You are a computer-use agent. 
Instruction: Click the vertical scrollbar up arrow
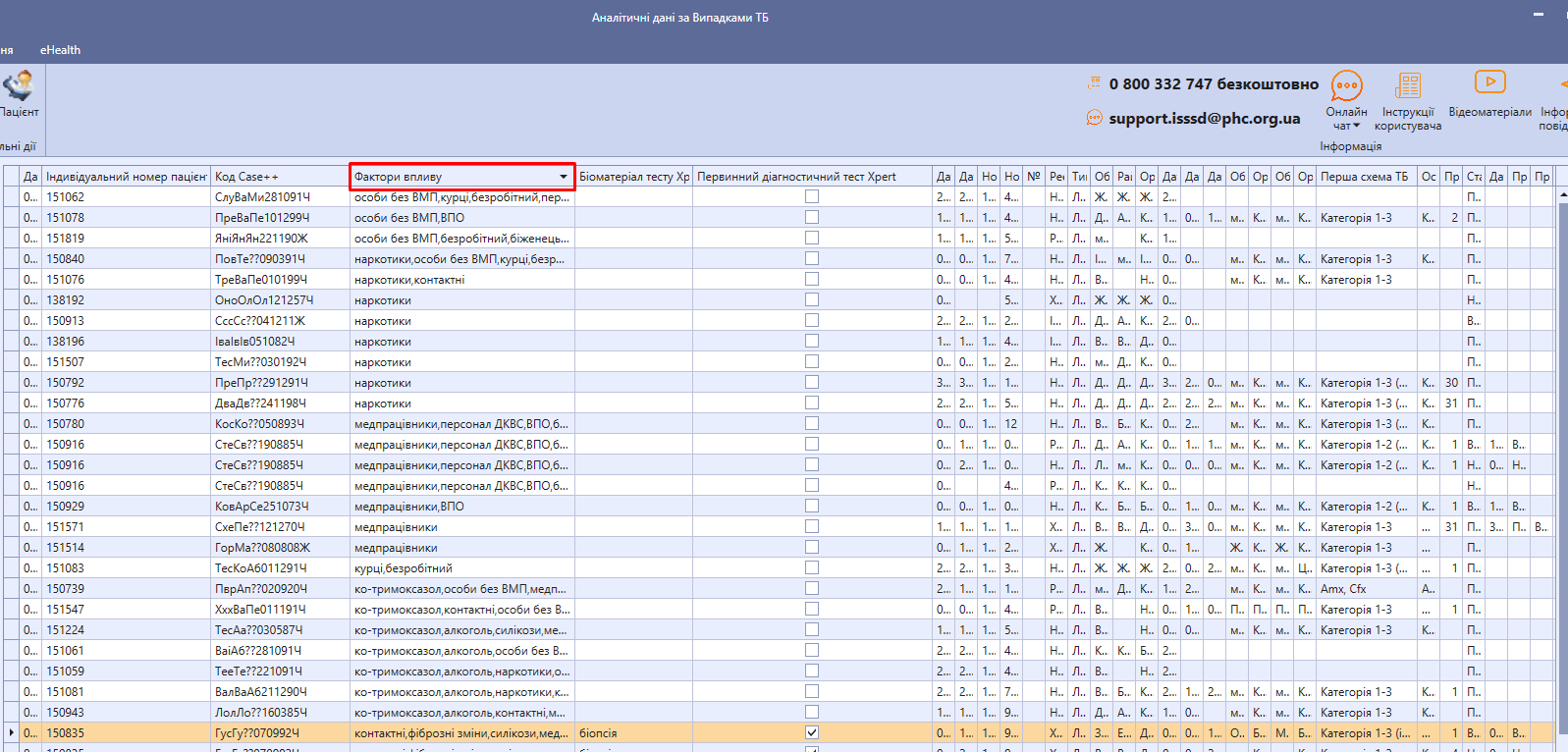click(1562, 195)
